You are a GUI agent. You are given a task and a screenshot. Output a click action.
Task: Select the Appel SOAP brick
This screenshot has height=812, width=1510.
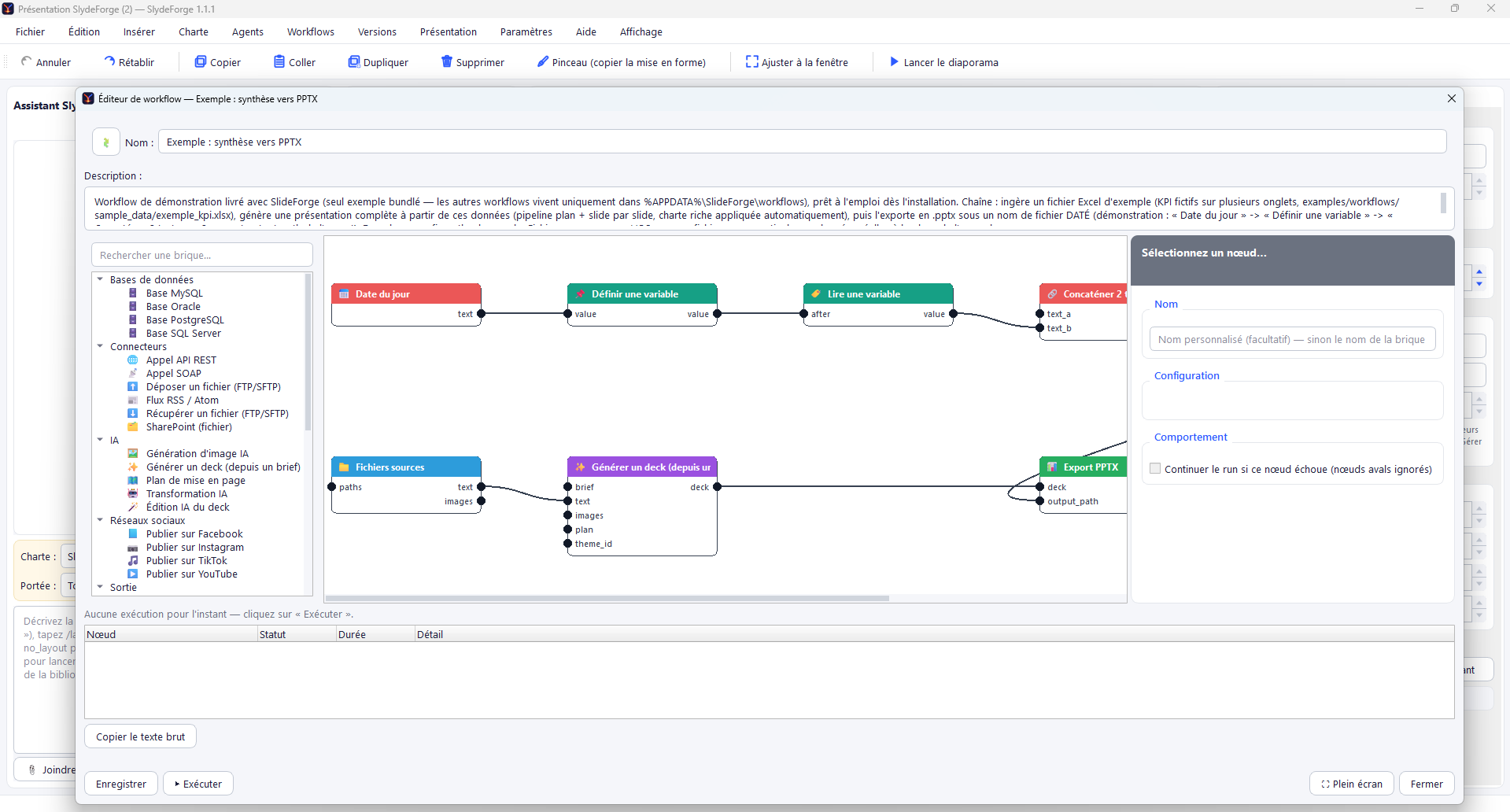(174, 374)
